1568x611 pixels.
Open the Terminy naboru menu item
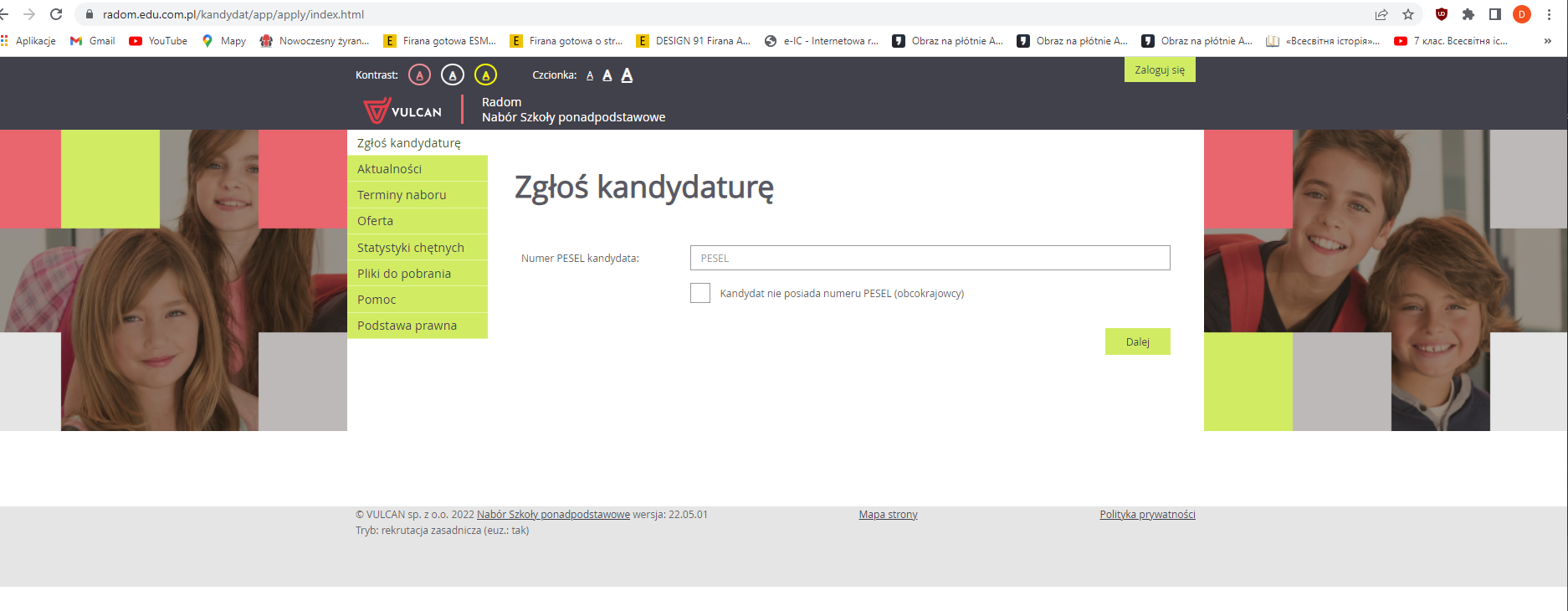tap(402, 195)
